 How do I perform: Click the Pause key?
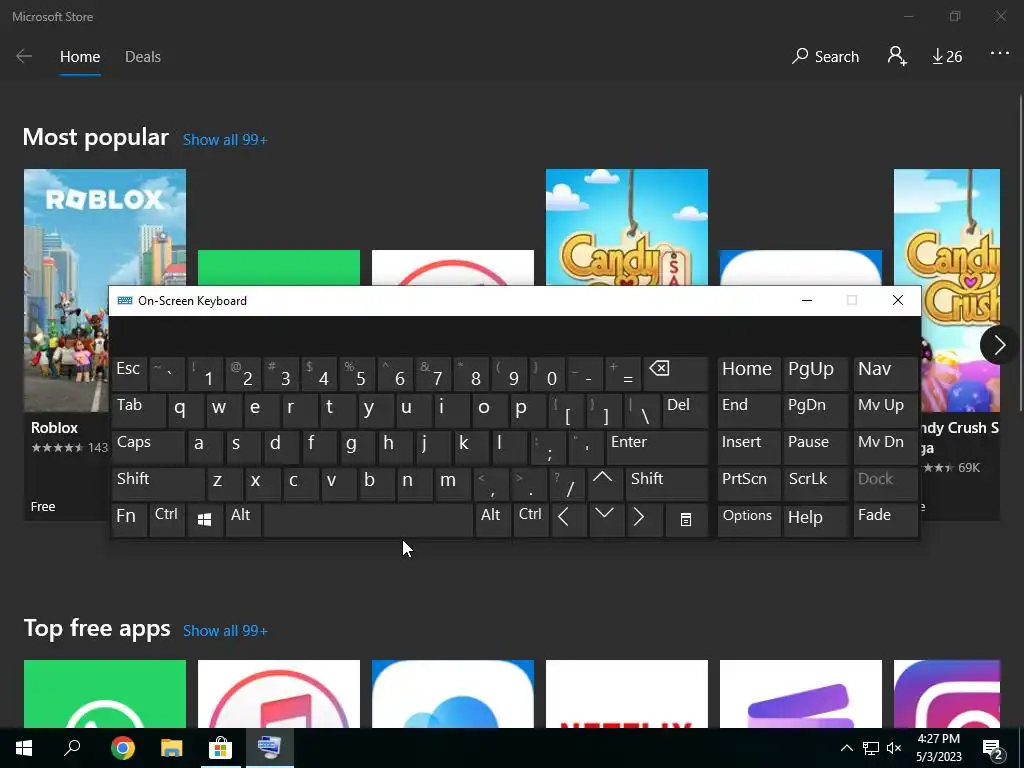(815, 447)
